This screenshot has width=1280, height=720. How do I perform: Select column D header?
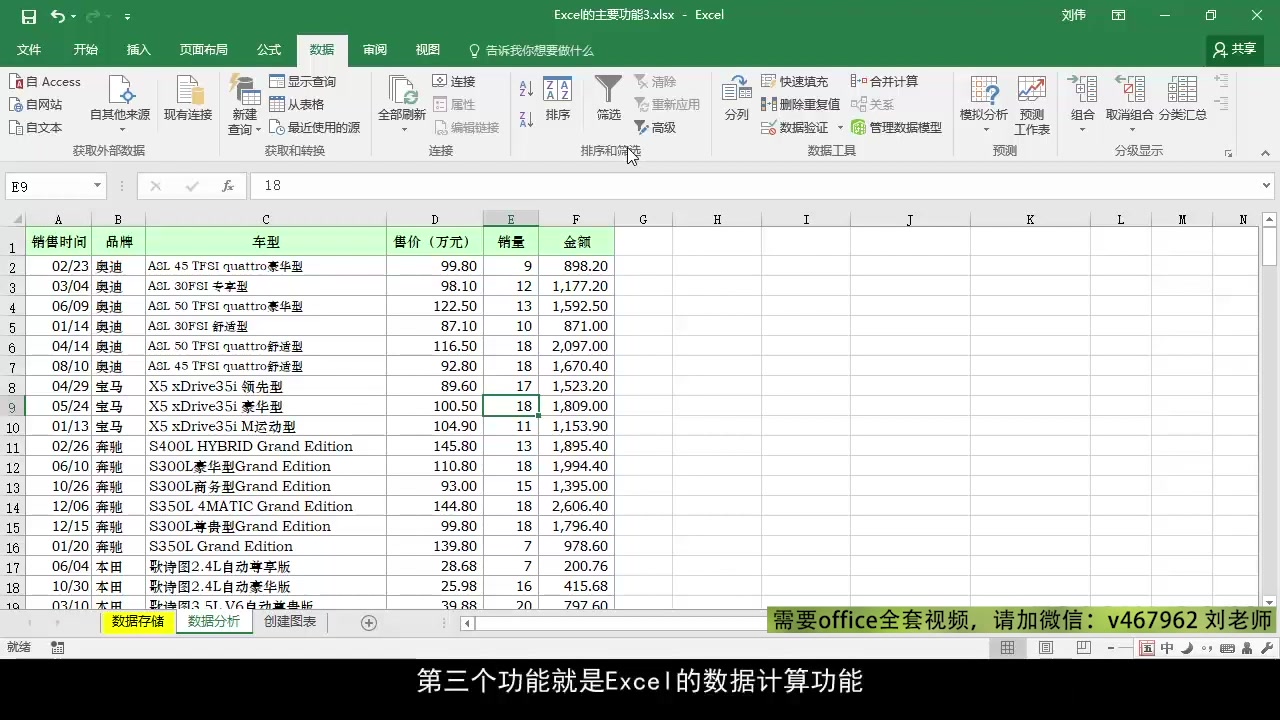(x=435, y=219)
